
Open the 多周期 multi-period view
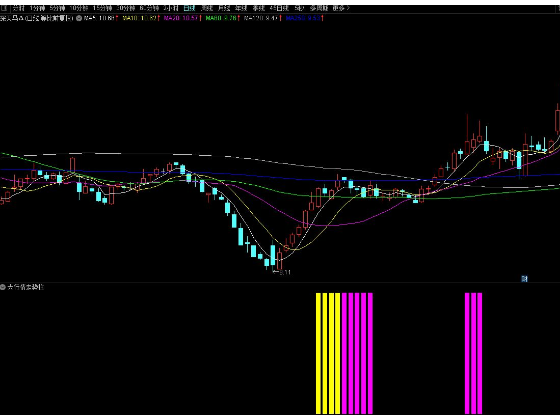(x=319, y=8)
